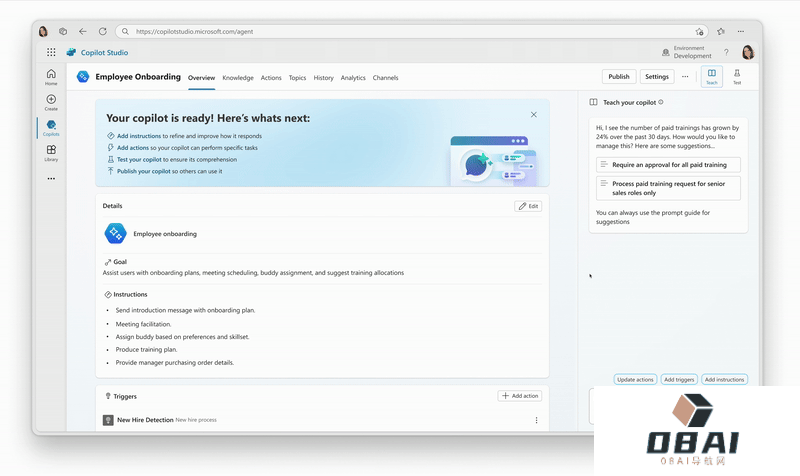Click Add action in the Triggers card
This screenshot has height=476, width=800.
pyautogui.click(x=519, y=396)
